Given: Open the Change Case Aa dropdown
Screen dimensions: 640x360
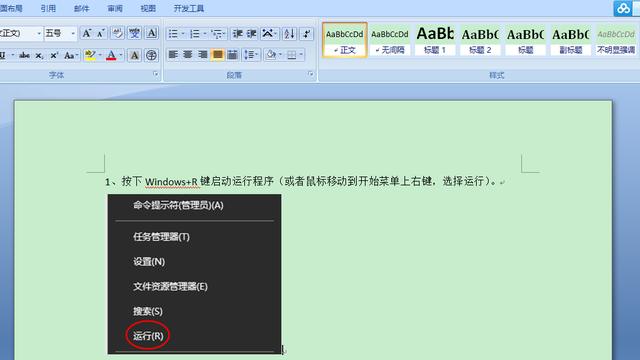Looking at the screenshot, I should tap(71, 55).
